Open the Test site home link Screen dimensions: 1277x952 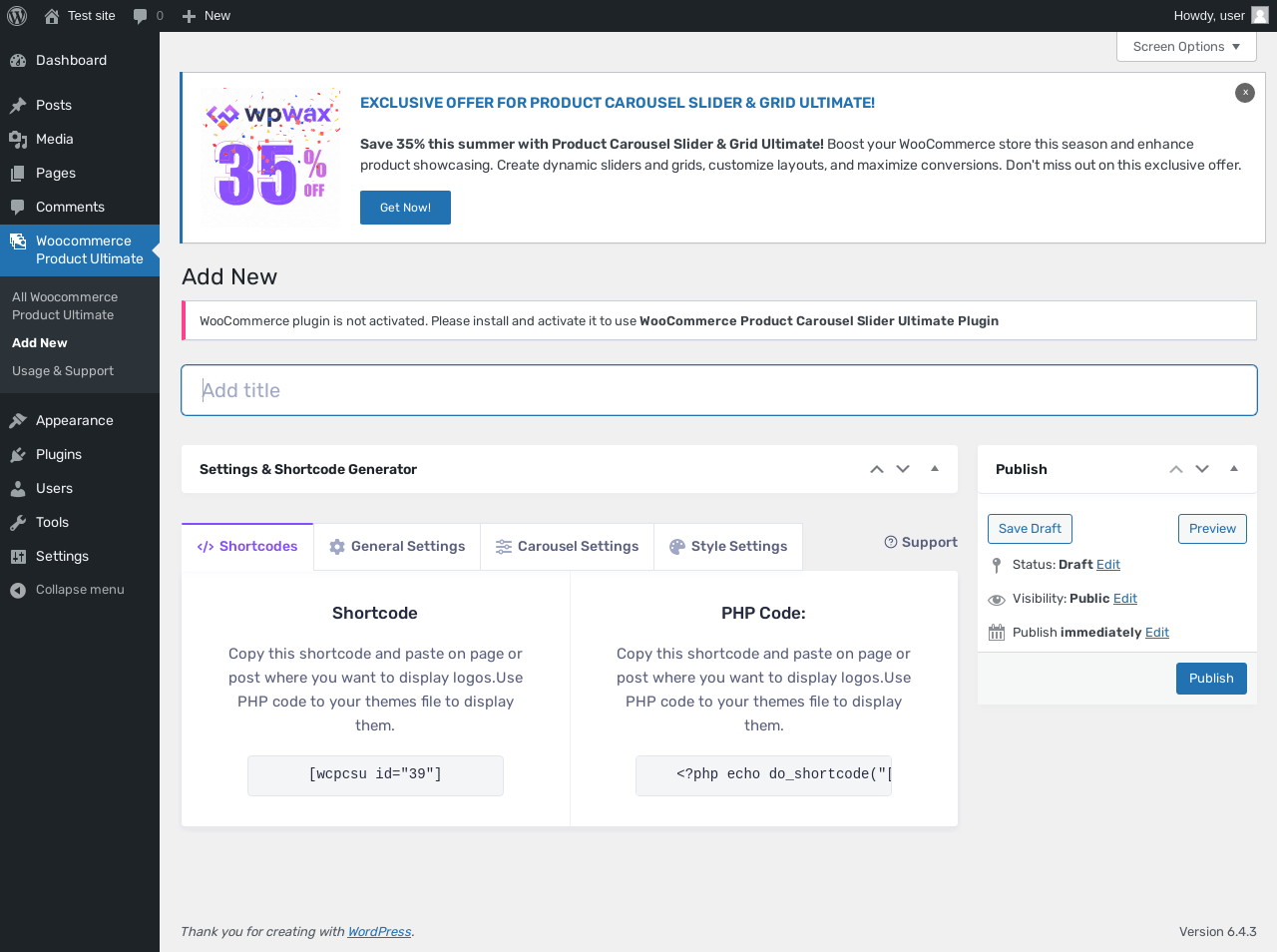(80, 16)
